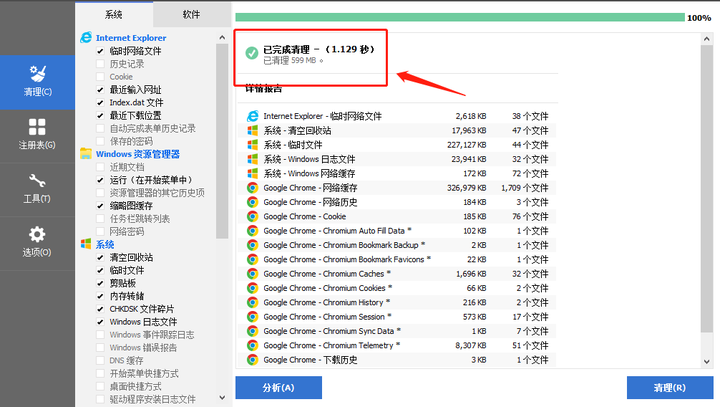Uncheck 内存转储 checkbox
The height and width of the screenshot is (407, 720).
tap(100, 296)
